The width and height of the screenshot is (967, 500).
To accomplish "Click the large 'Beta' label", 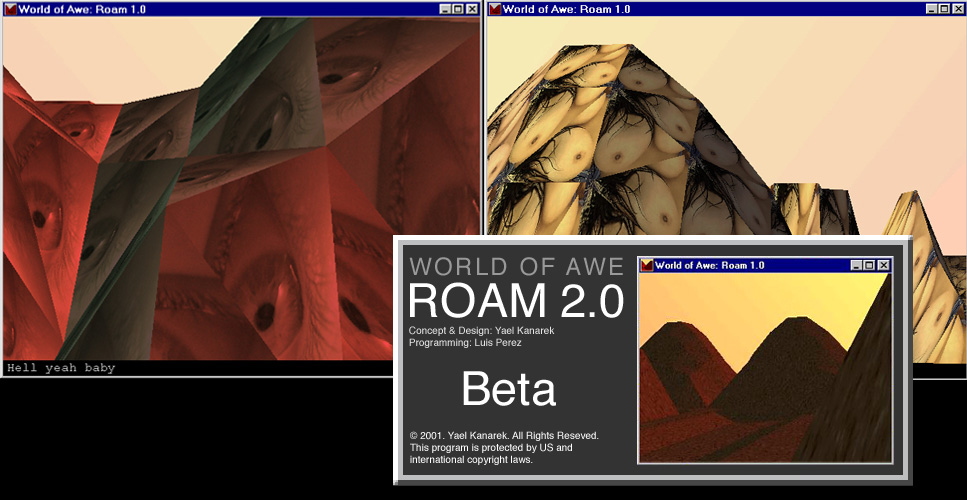I will (509, 389).
